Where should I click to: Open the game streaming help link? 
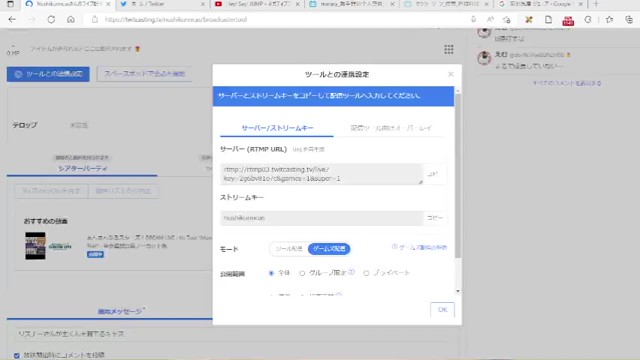[419, 247]
